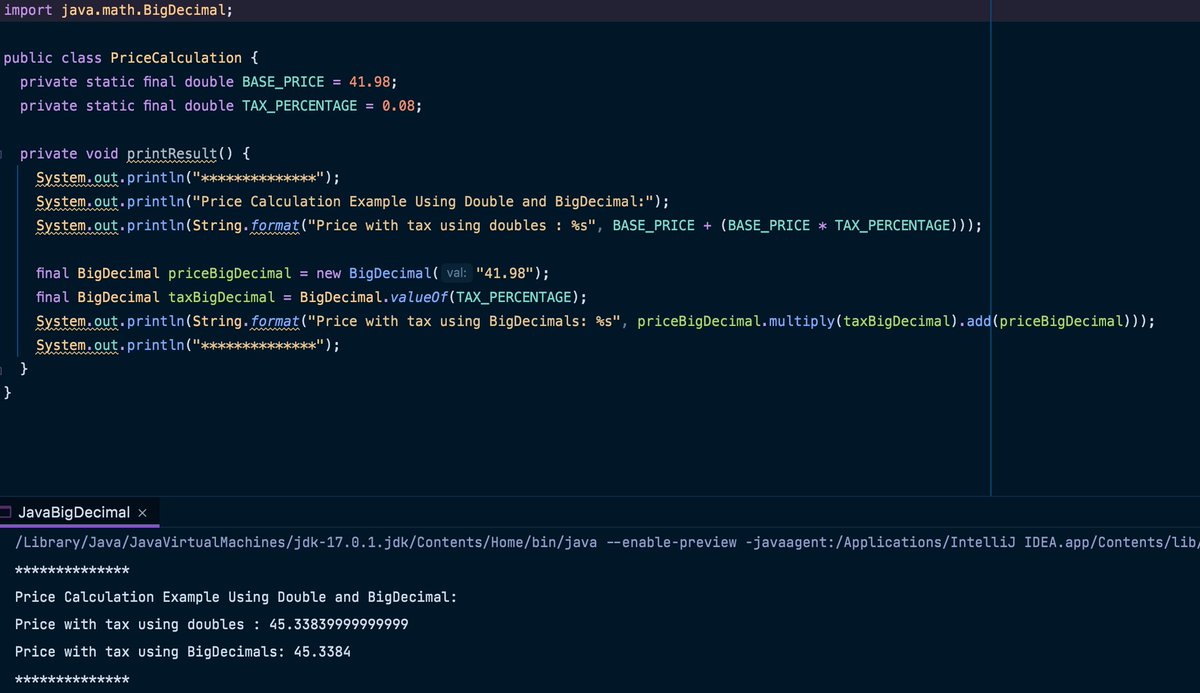Screen dimensions: 1200x693
Task: Click console output 45.3384
Action: click(322, 652)
